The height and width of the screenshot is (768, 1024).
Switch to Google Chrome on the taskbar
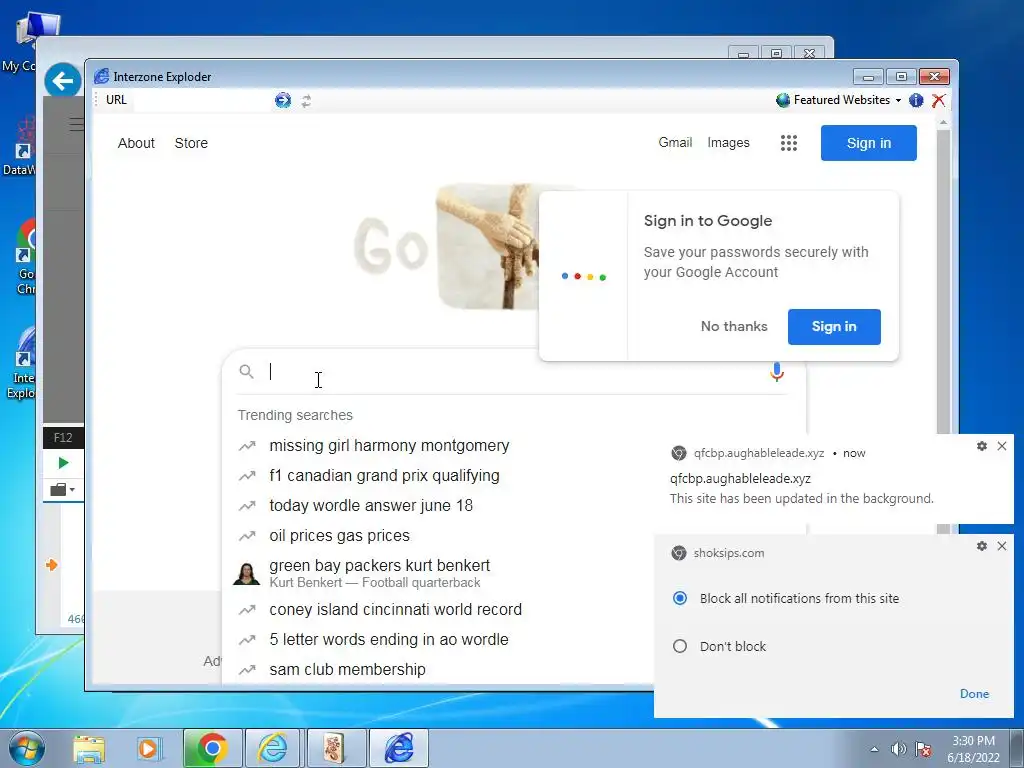click(x=212, y=748)
